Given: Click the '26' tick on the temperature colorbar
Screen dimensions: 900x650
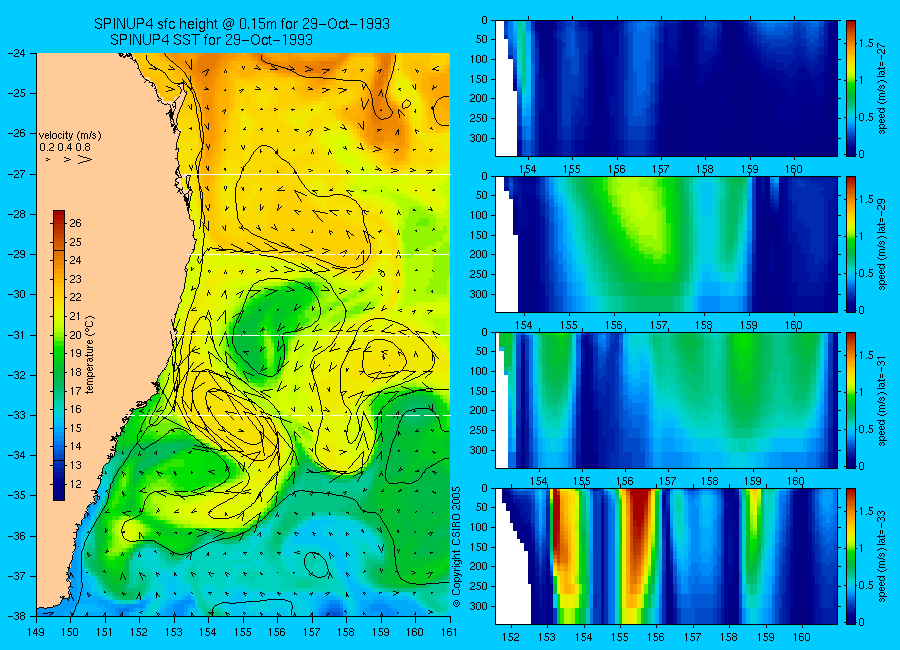Looking at the screenshot, I should [75, 223].
